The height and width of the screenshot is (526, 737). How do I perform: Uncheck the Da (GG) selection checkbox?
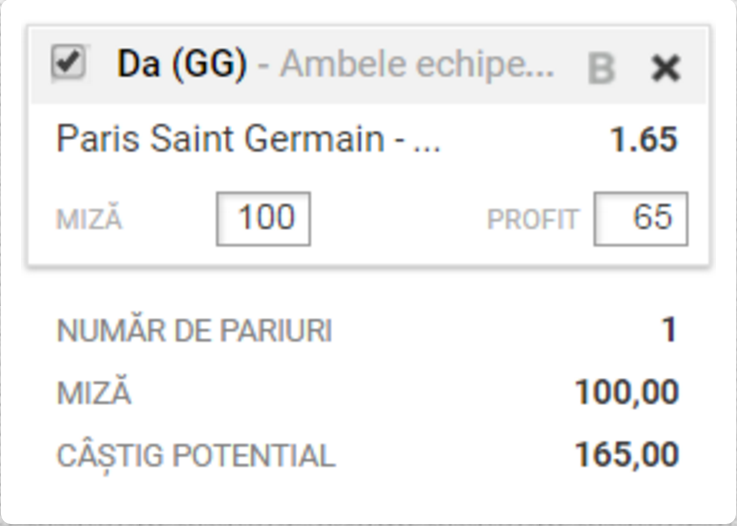pos(69,63)
